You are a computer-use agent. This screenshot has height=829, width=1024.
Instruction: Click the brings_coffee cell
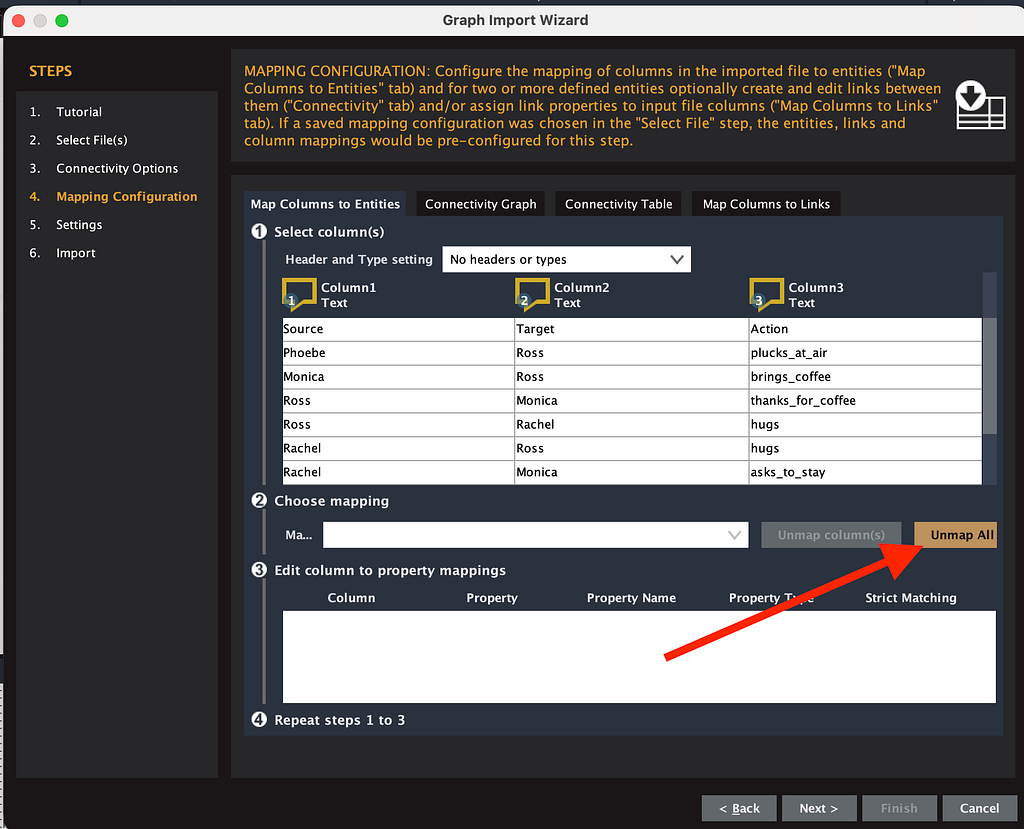(865, 377)
